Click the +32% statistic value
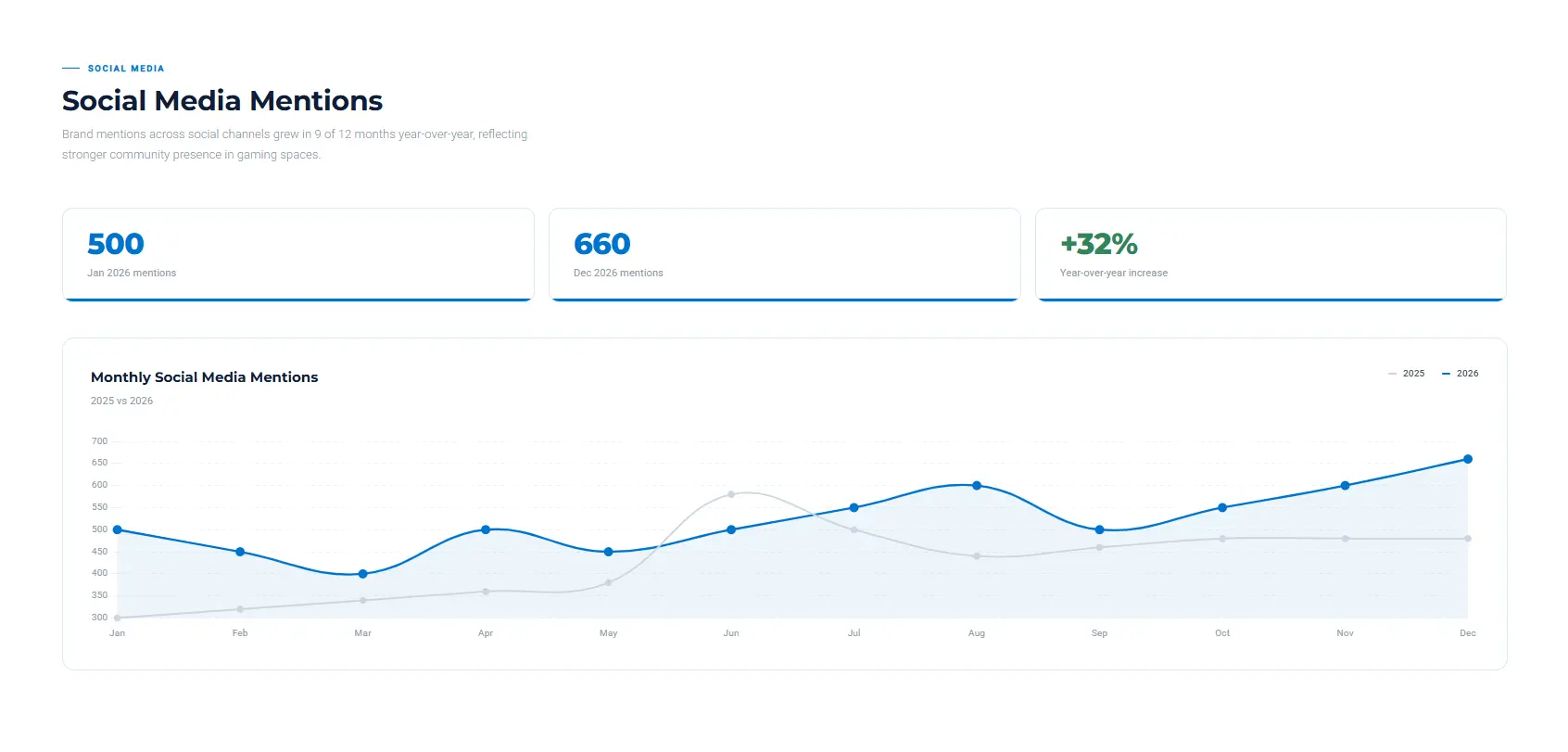Screen dimensions: 1568x752 pyautogui.click(x=1099, y=244)
